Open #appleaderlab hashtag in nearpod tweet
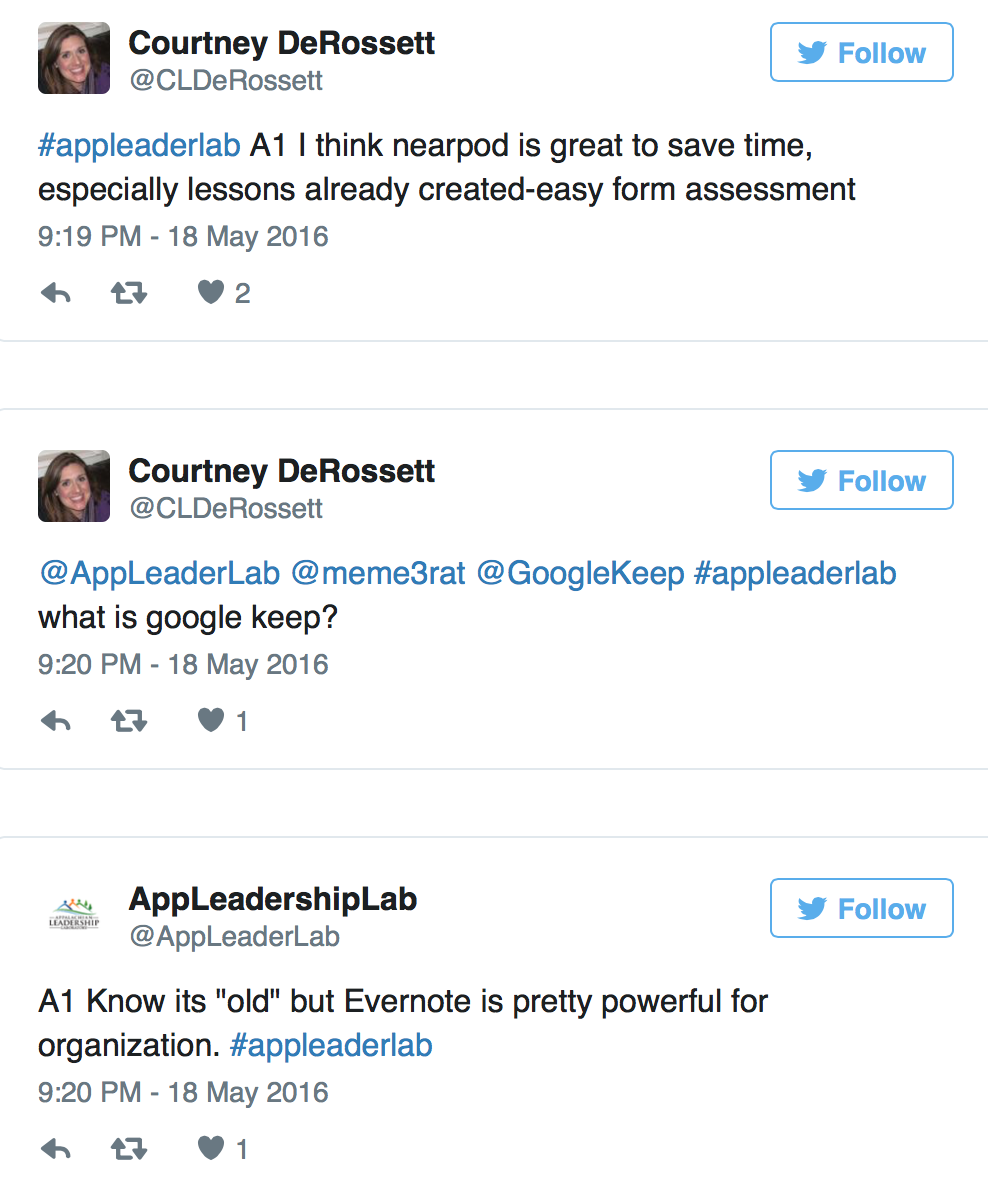The image size is (988, 1194). tap(139, 145)
